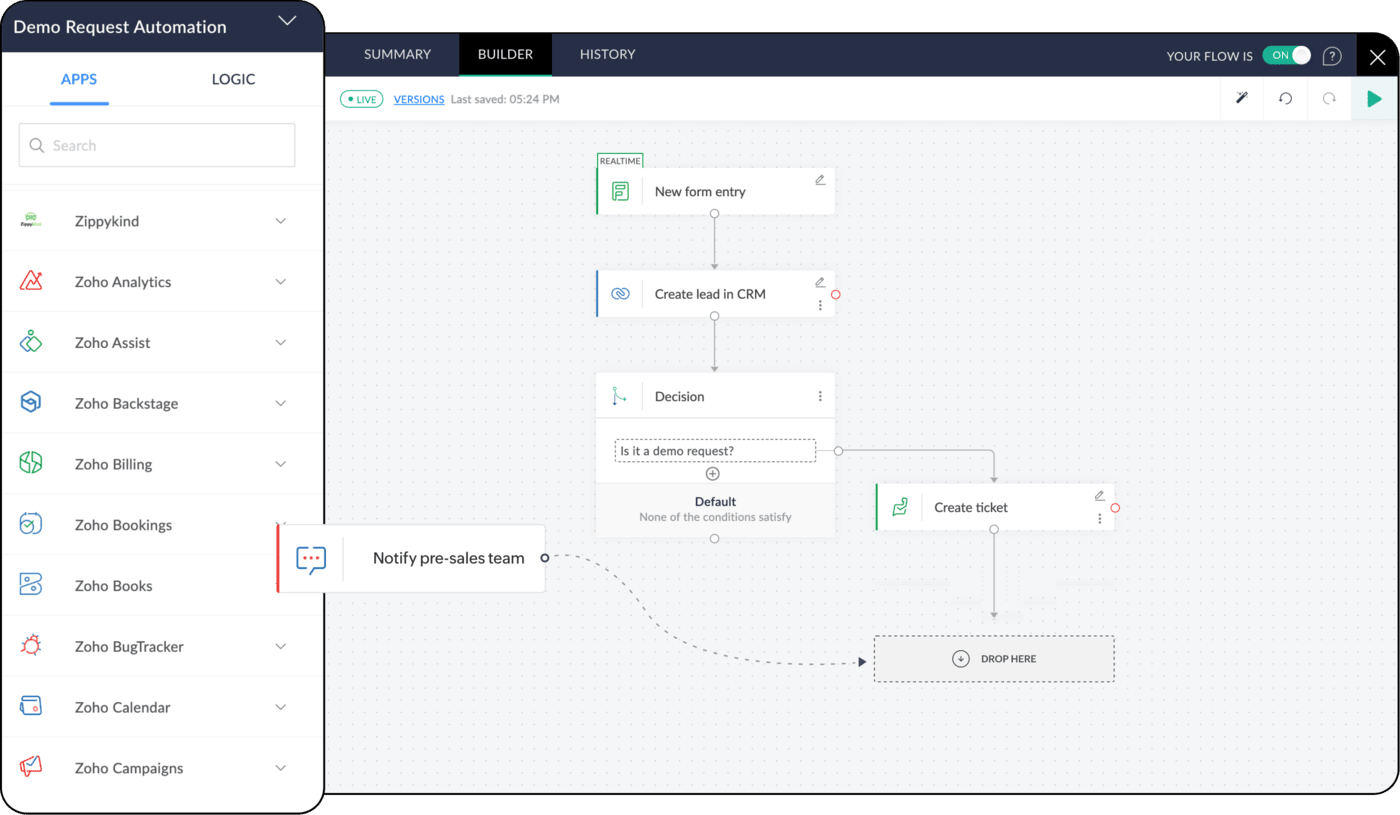
Task: Expand Zoho Campaigns chevron
Action: coord(281,768)
